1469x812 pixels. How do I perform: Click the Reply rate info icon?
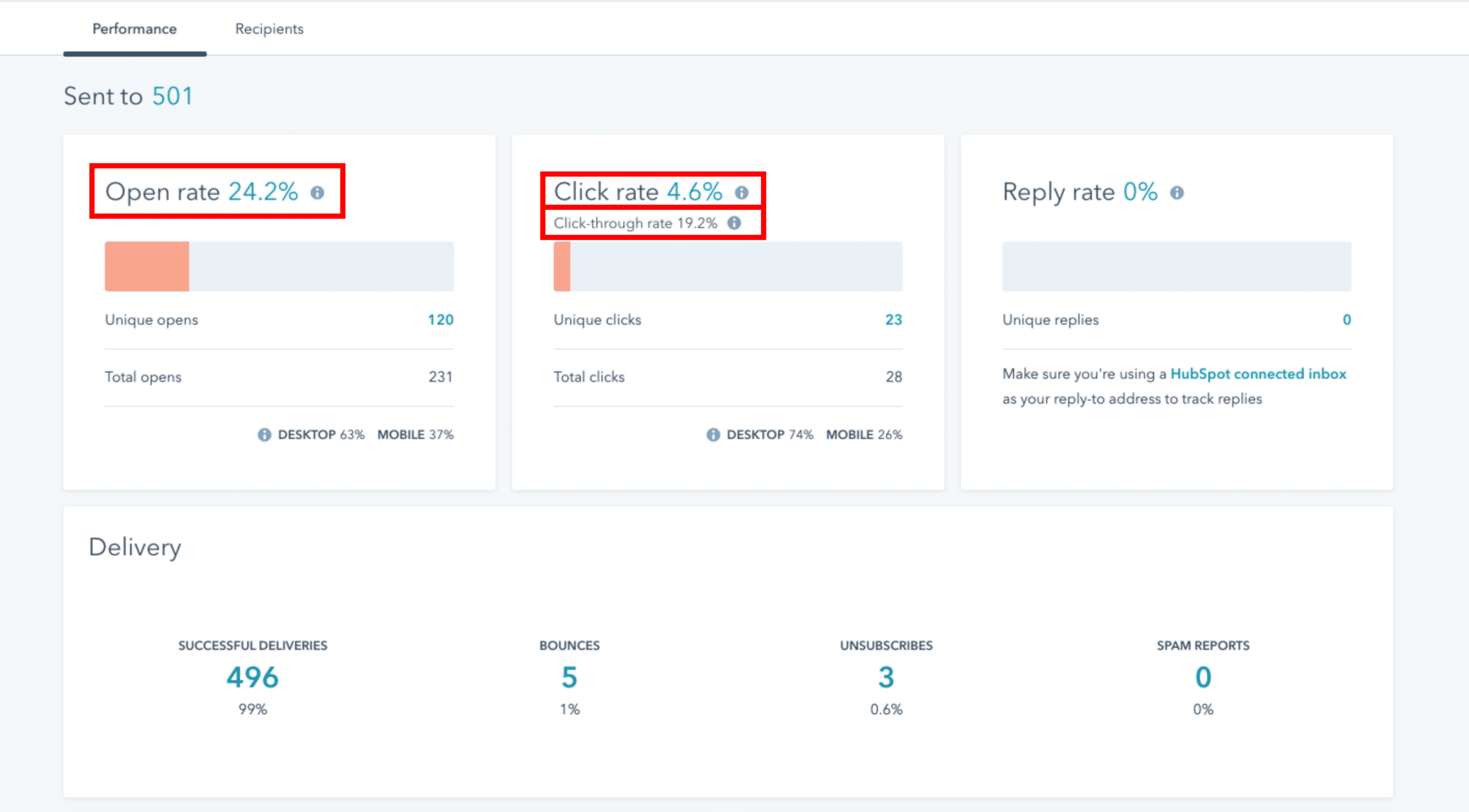1177,193
